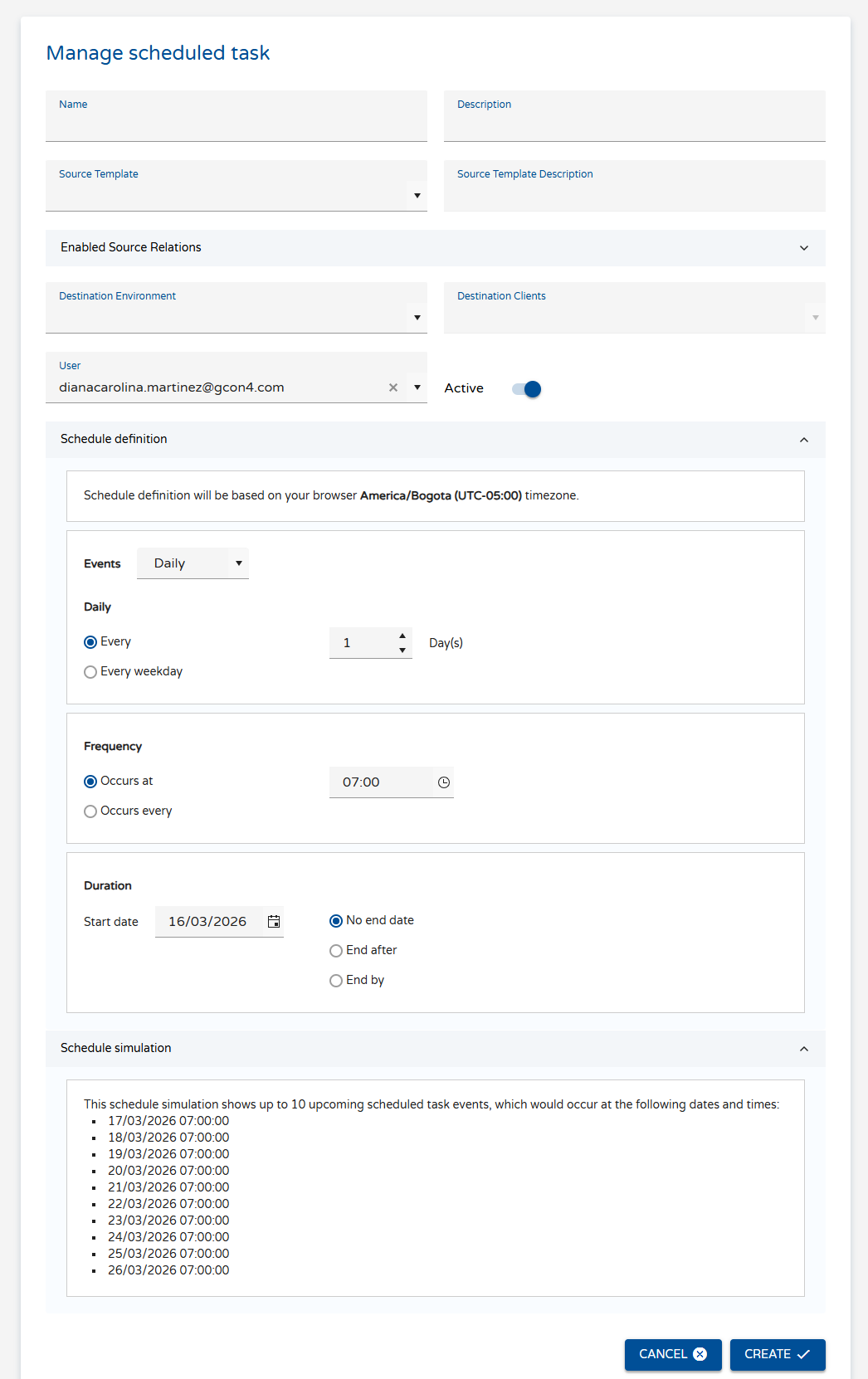Open the Destination Clients dropdown
The height and width of the screenshot is (1379, 868).
pos(816,318)
